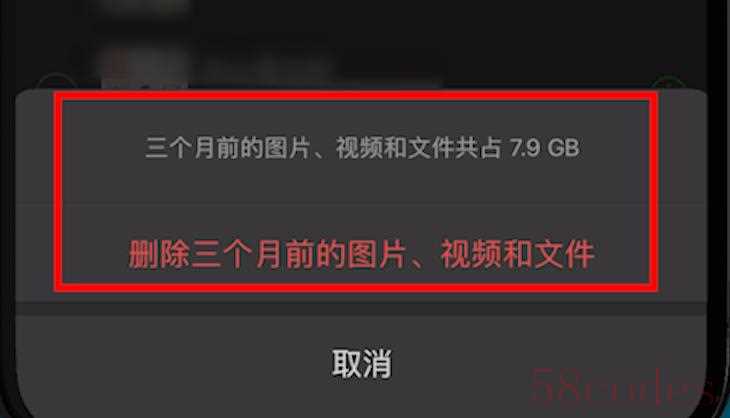Image resolution: width=730 pixels, height=418 pixels.
Task: Tap 删除三个月前的图片、视频和文件 red option
Action: coord(361,254)
